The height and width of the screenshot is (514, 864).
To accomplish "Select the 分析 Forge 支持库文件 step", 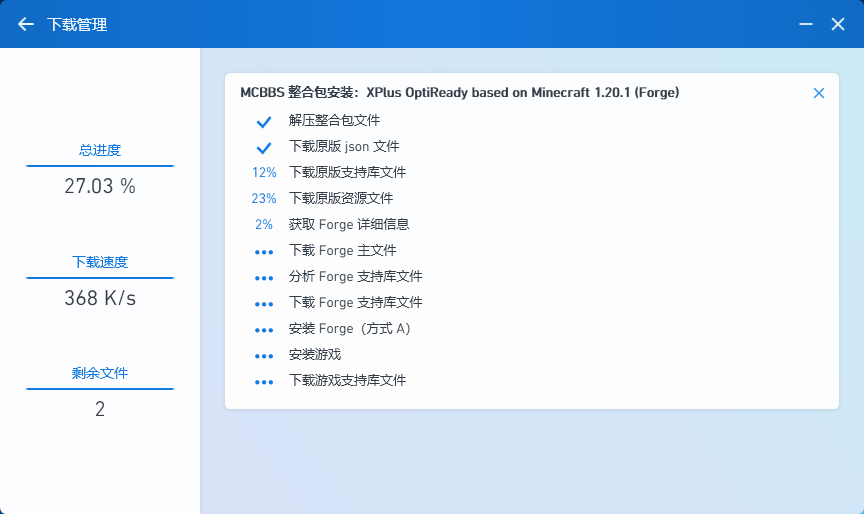I will (355, 277).
